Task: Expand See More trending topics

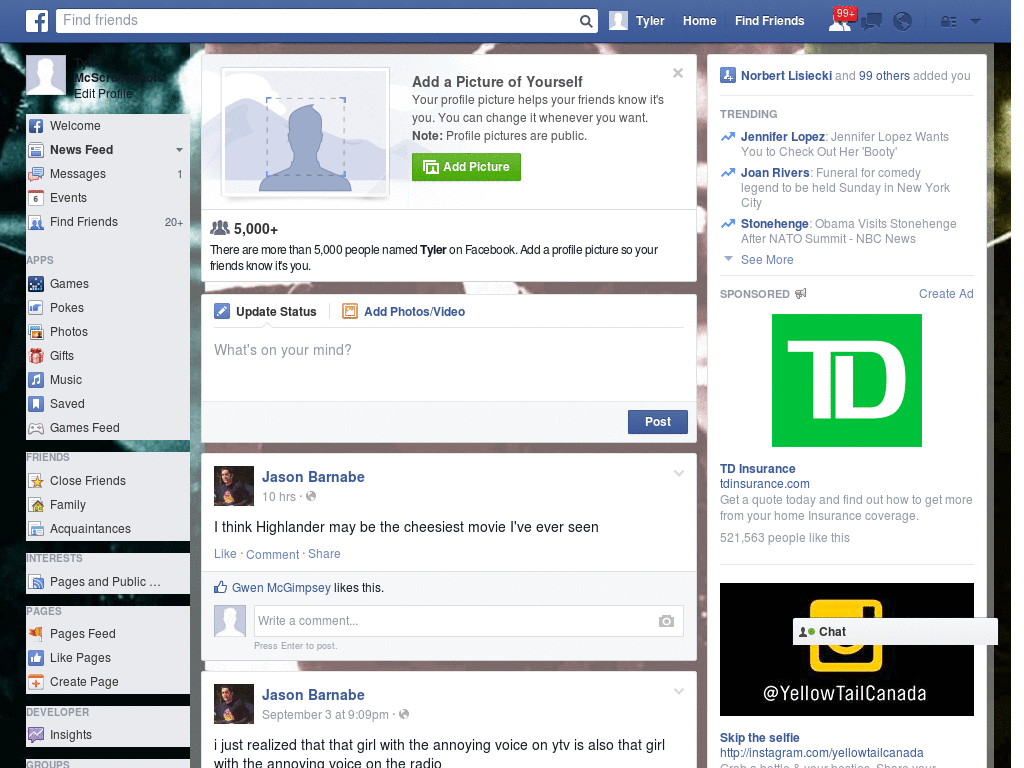Action: tap(767, 260)
